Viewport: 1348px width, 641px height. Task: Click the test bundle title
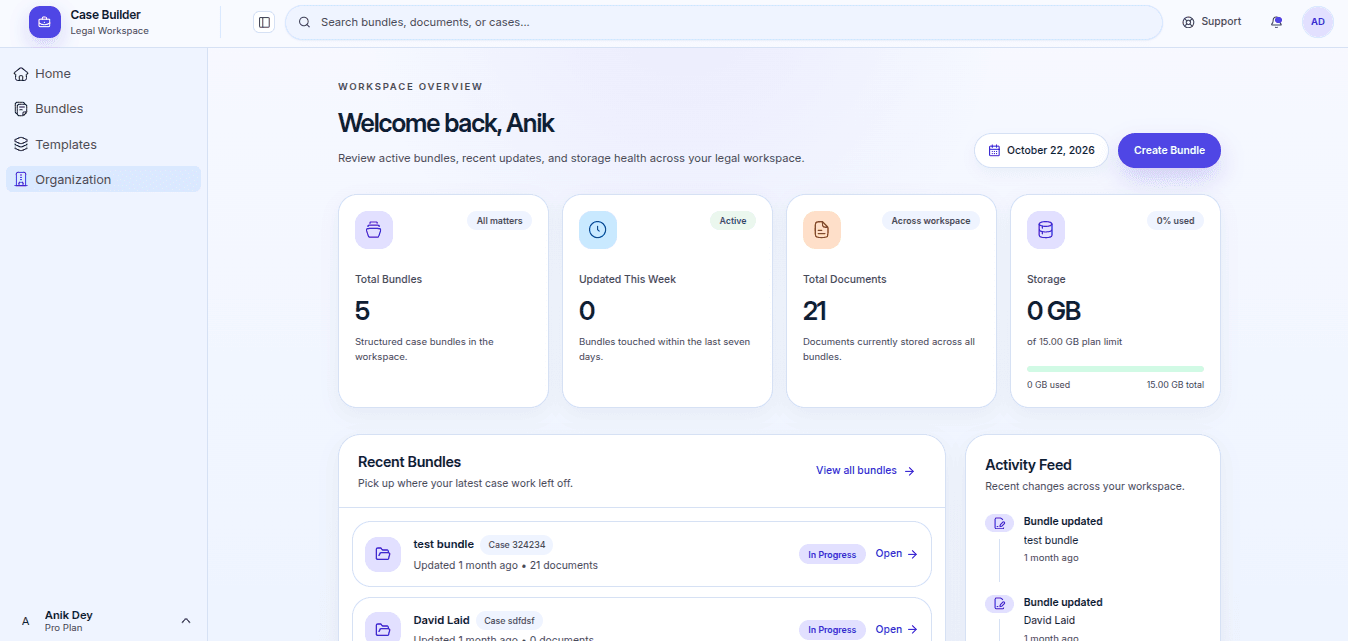pyautogui.click(x=443, y=545)
